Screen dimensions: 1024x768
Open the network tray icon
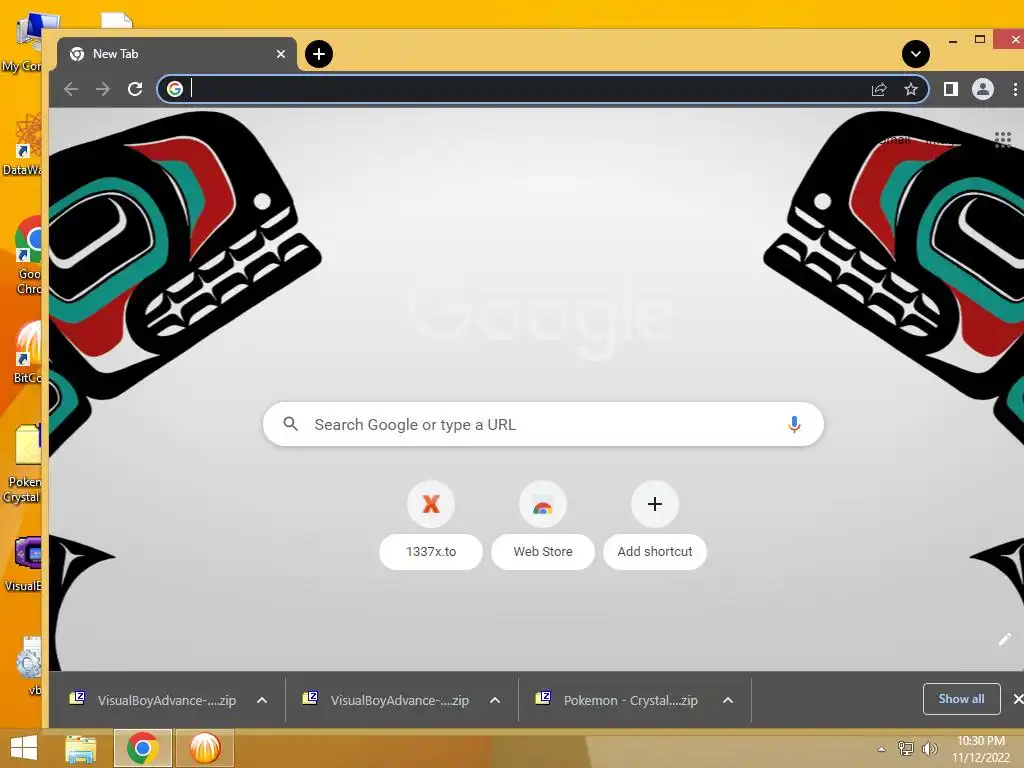pyautogui.click(x=906, y=748)
